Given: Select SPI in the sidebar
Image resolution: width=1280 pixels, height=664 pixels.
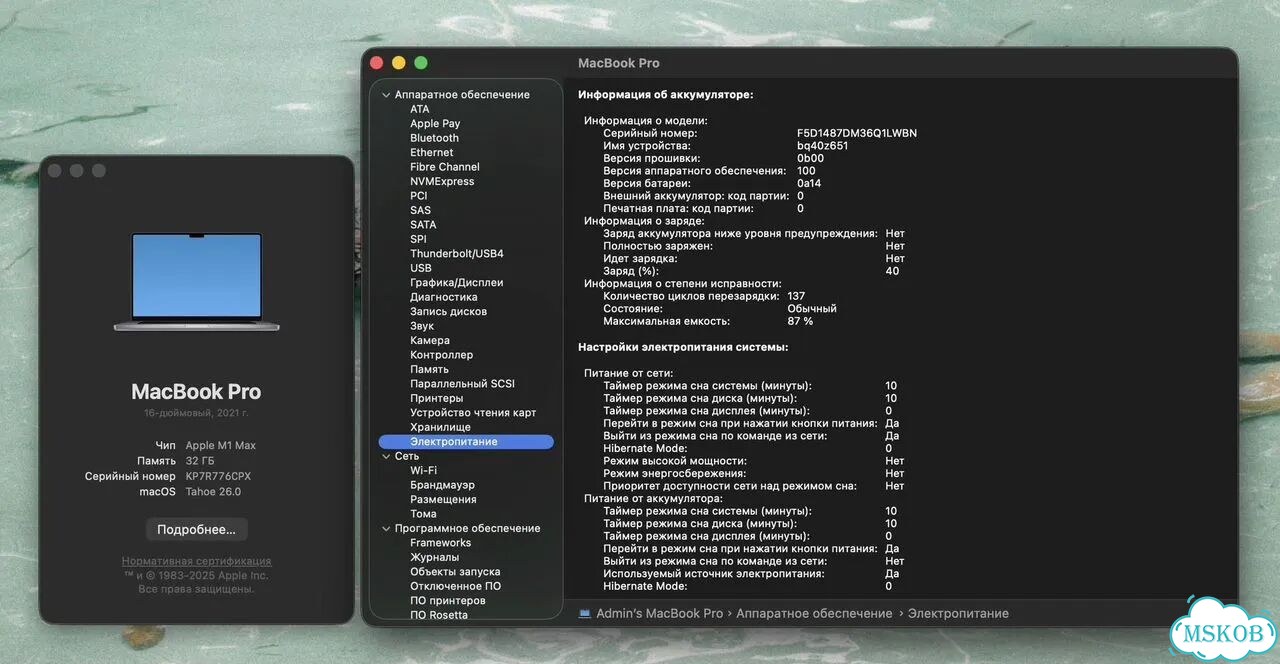Looking at the screenshot, I should click(418, 239).
